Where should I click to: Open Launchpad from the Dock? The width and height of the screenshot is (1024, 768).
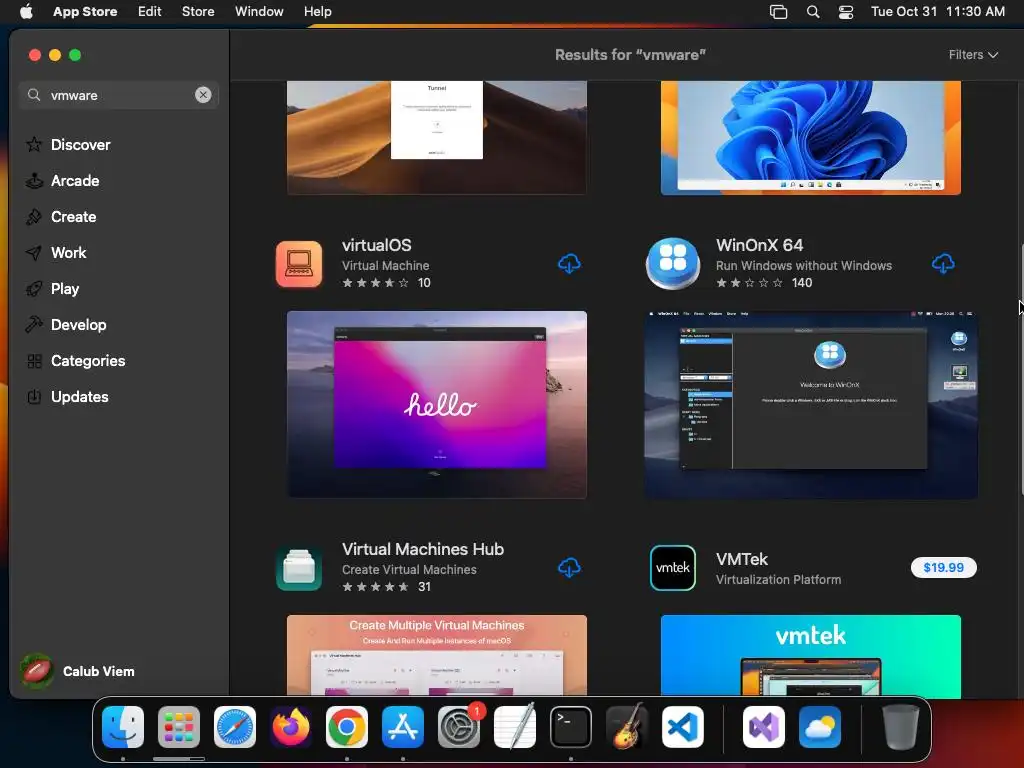coord(179,727)
